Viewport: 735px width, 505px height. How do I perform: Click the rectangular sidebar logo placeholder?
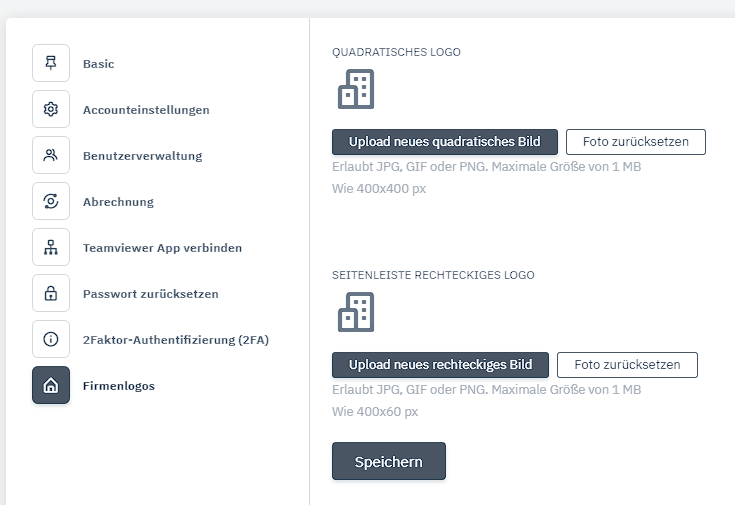(356, 312)
